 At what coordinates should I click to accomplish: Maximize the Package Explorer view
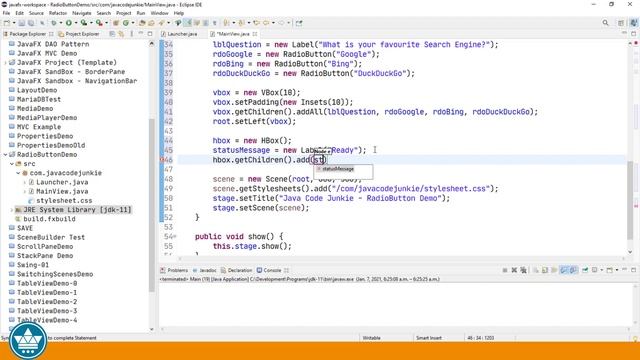150,34
